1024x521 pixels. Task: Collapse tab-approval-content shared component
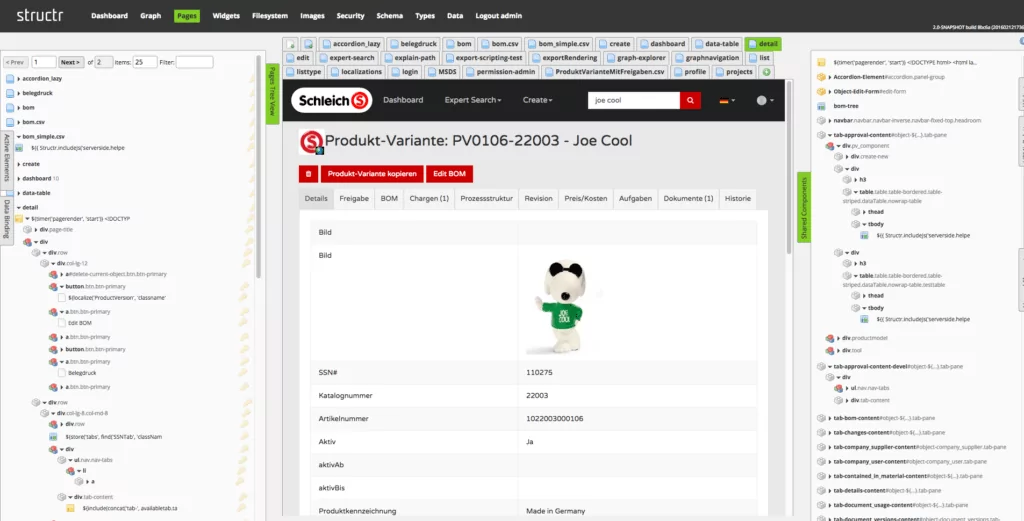tap(829, 135)
